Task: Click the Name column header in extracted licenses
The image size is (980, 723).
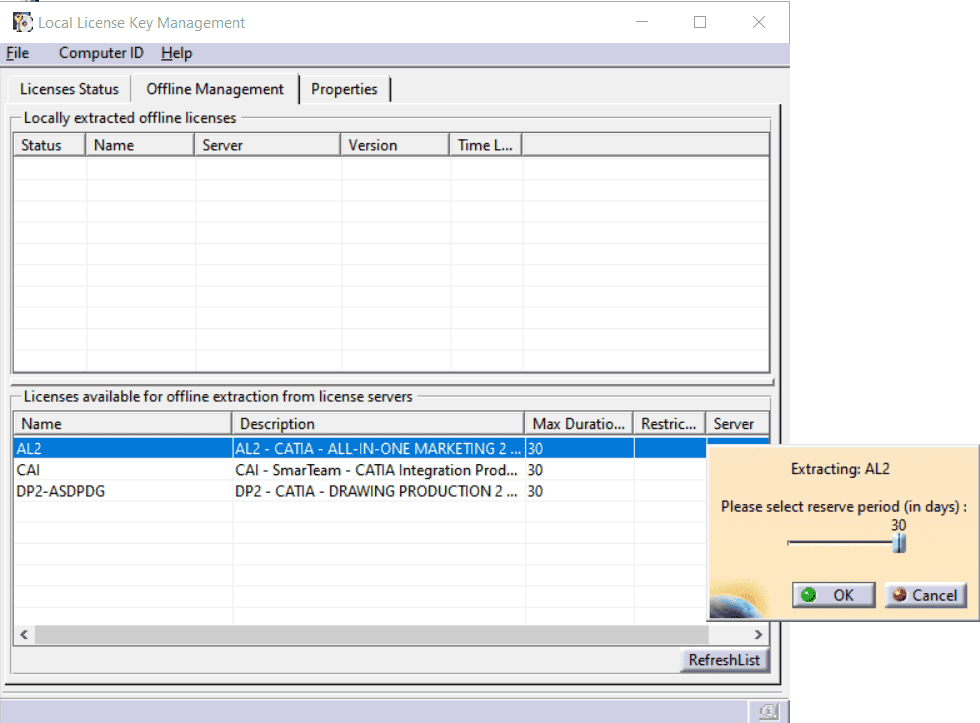Action: (x=139, y=145)
